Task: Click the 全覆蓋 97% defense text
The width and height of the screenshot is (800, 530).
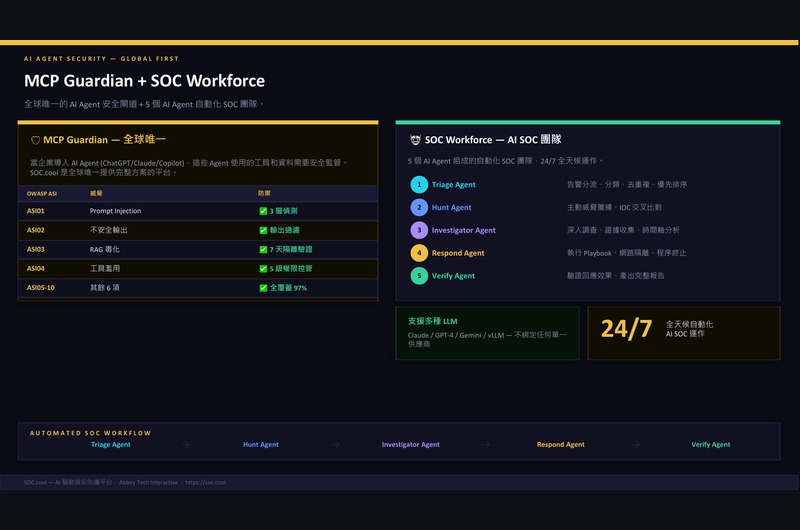Action: pyautogui.click(x=288, y=288)
